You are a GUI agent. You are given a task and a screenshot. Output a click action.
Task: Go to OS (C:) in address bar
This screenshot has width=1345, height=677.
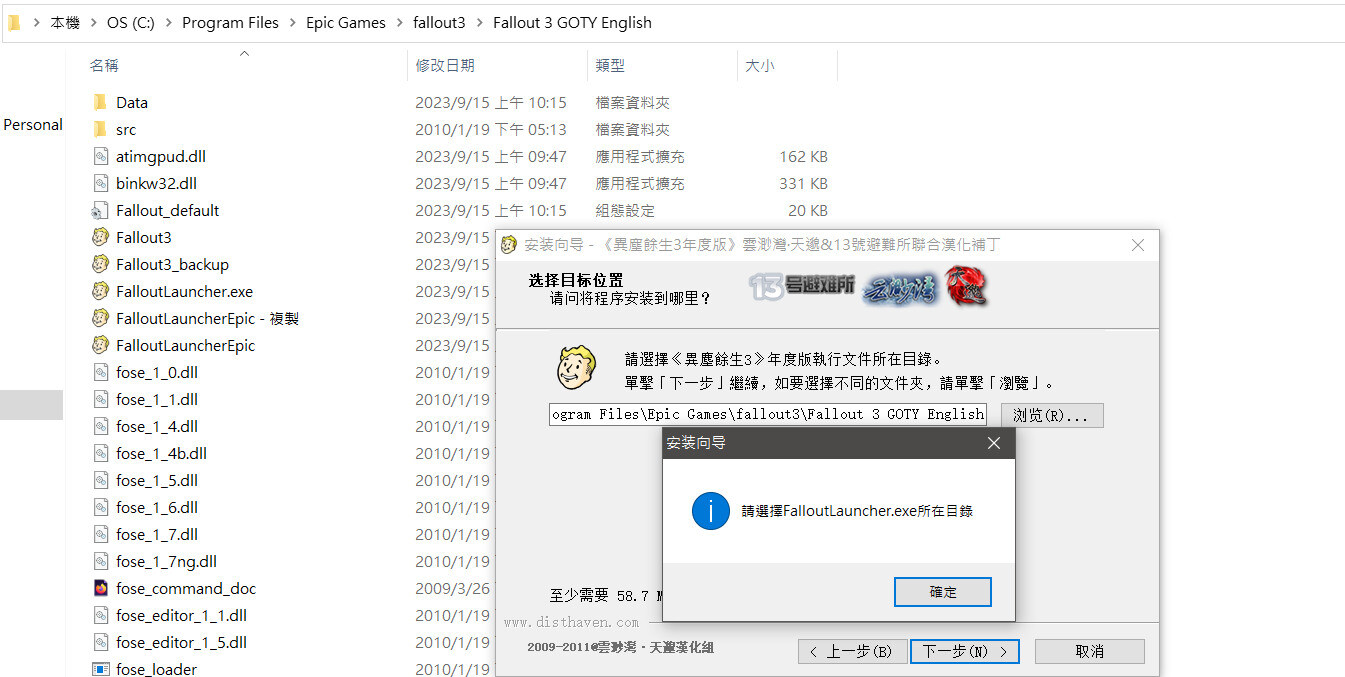click(x=131, y=22)
